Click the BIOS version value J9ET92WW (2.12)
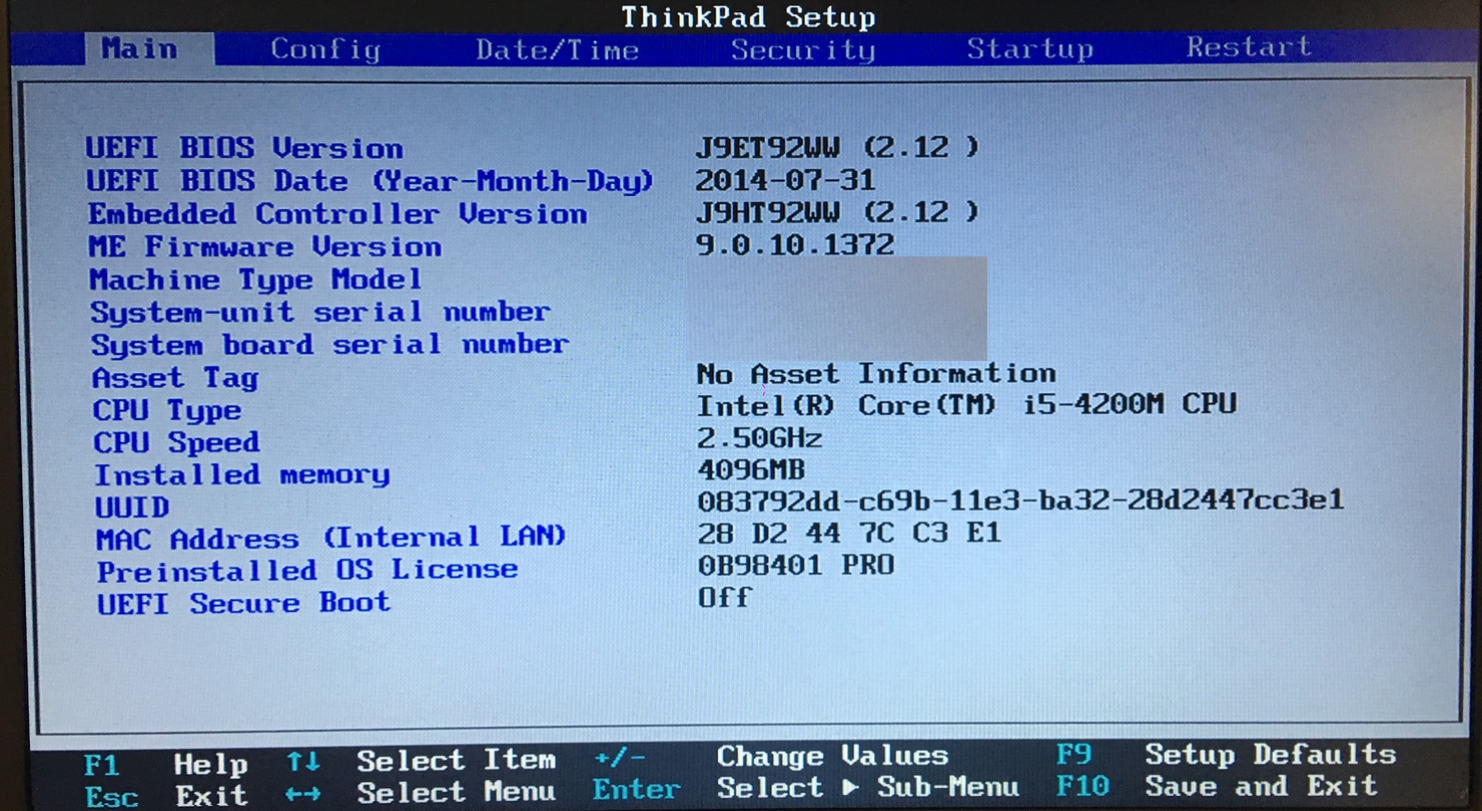 838,147
